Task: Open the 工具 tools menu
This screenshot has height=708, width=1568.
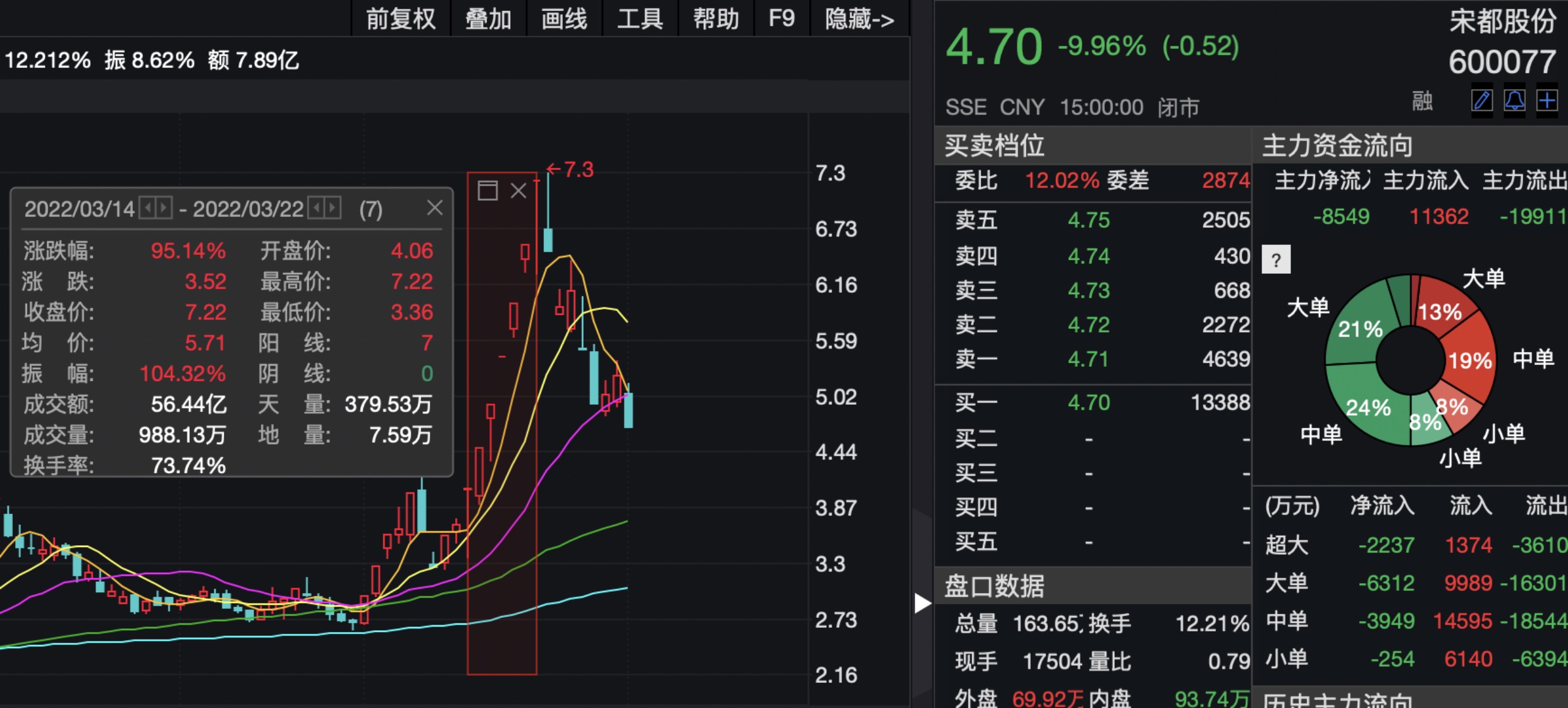Action: [640, 18]
